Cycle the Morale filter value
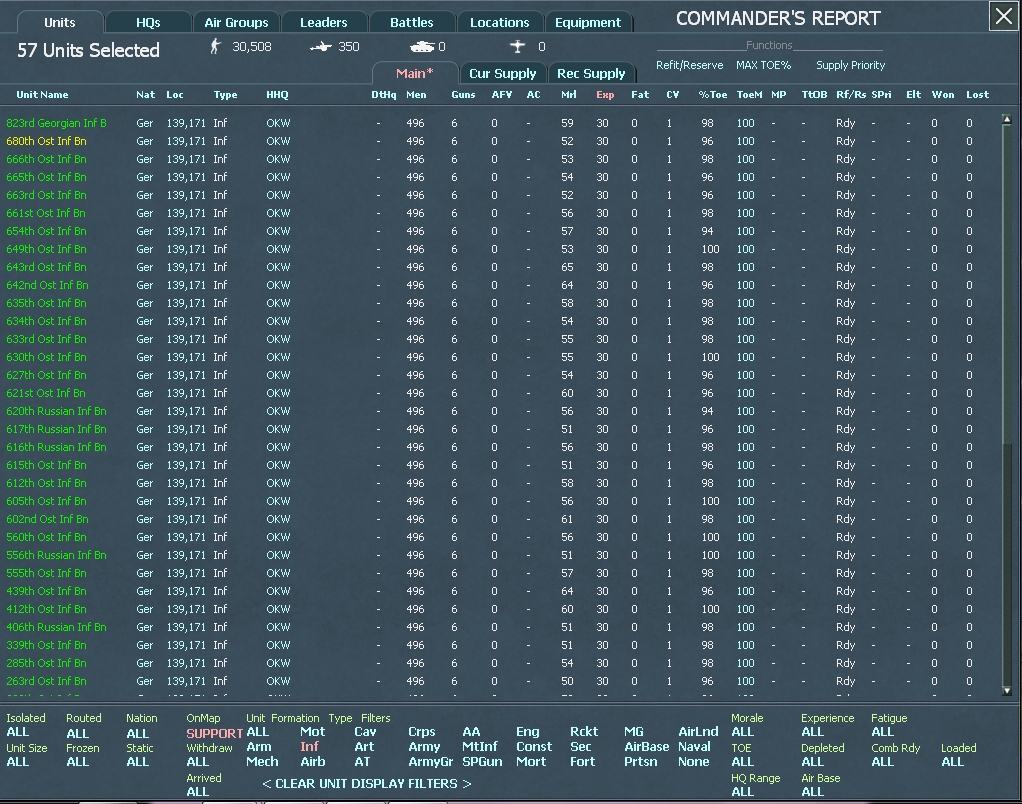 point(742,732)
